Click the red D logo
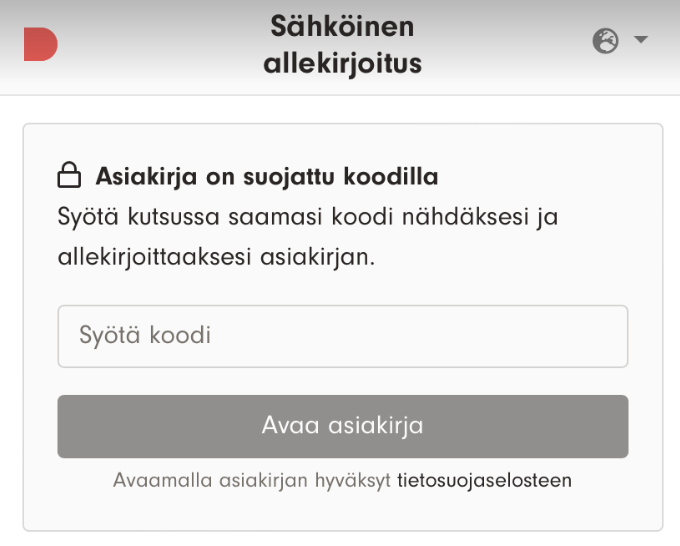The height and width of the screenshot is (546, 680). (x=40, y=45)
